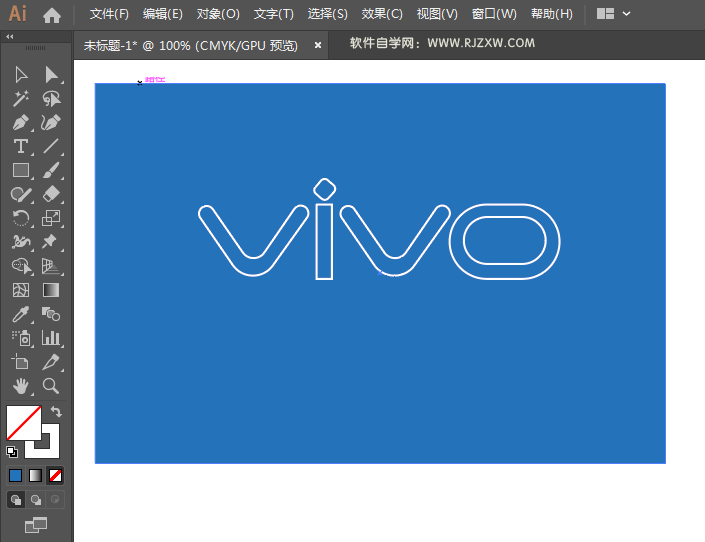Image resolution: width=705 pixels, height=542 pixels.
Task: Reset to default fill and stroke
Action: click(12, 451)
